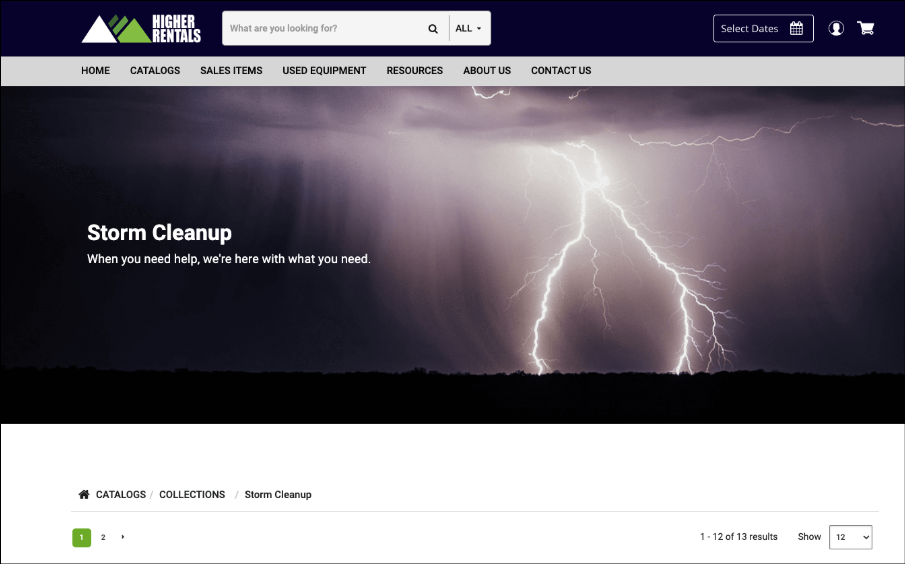Expand the ALL search category dropdown

pyautogui.click(x=469, y=29)
